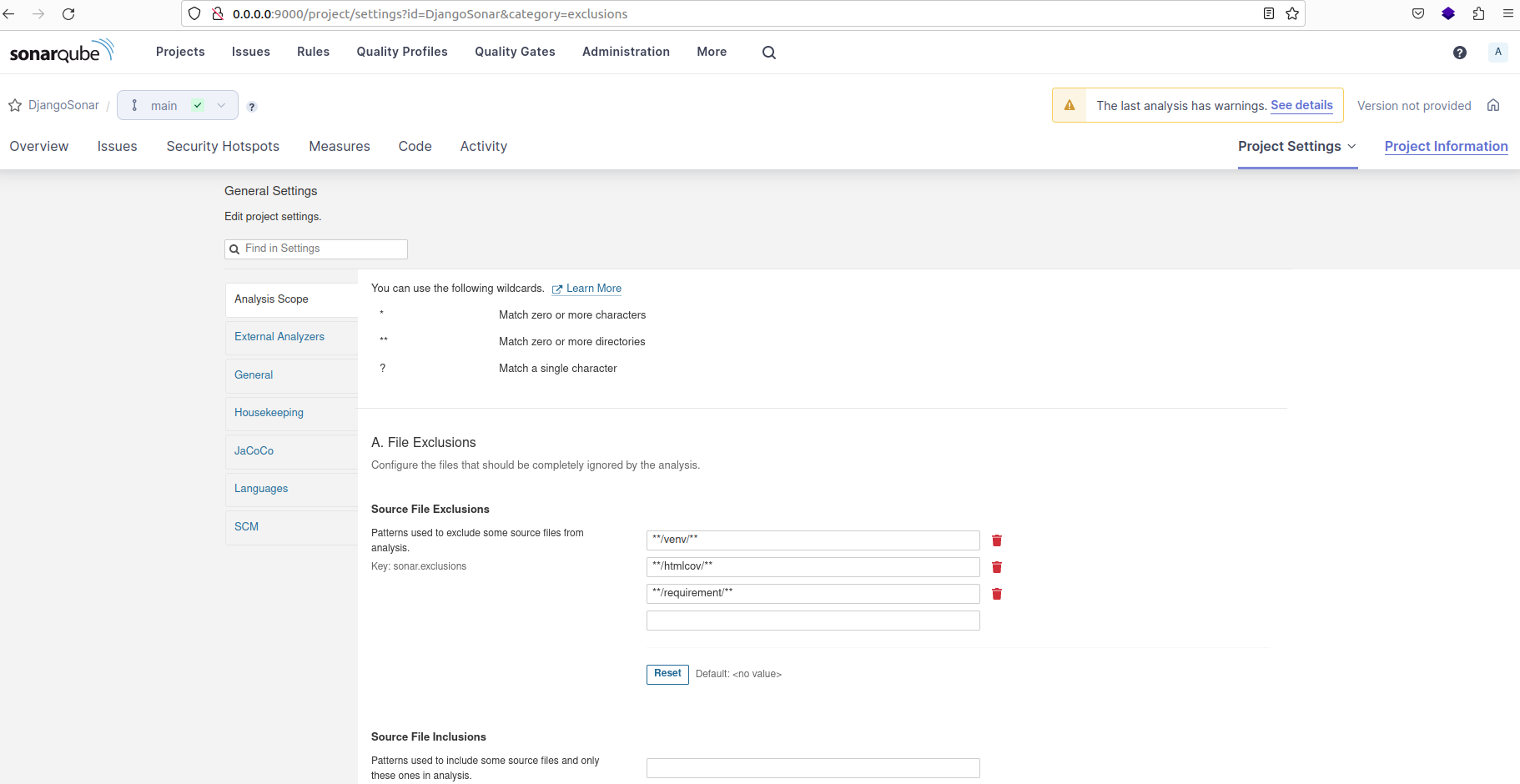
Task: Select JaCoCo settings category
Action: click(x=291, y=451)
